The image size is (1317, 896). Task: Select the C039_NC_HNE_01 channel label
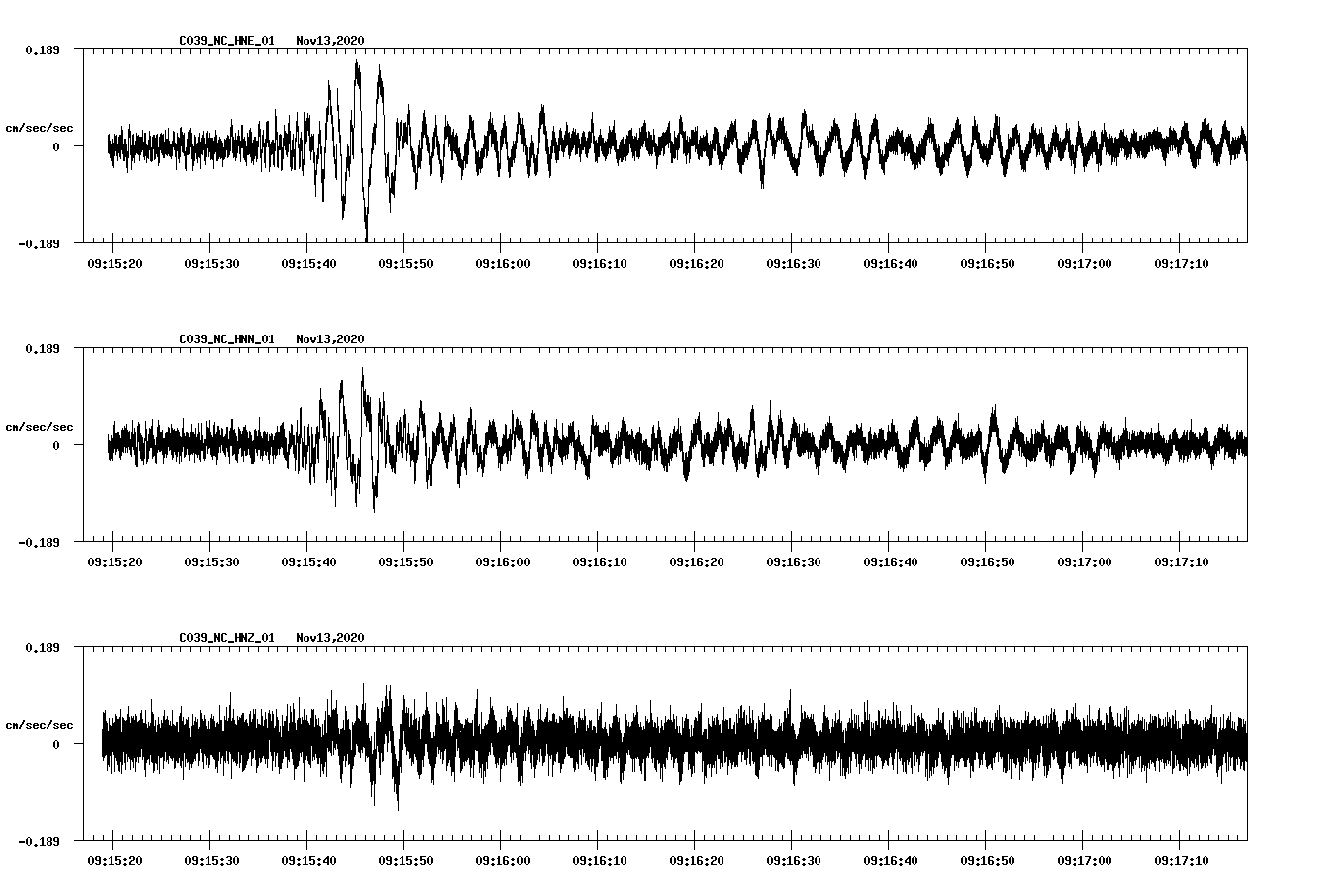pyautogui.click(x=225, y=41)
